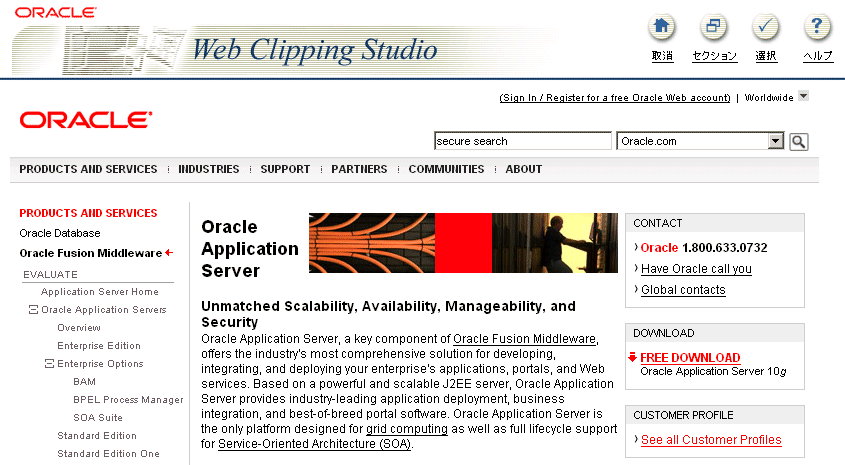Click the Oracle Fusion Middleware body link

pos(524,339)
